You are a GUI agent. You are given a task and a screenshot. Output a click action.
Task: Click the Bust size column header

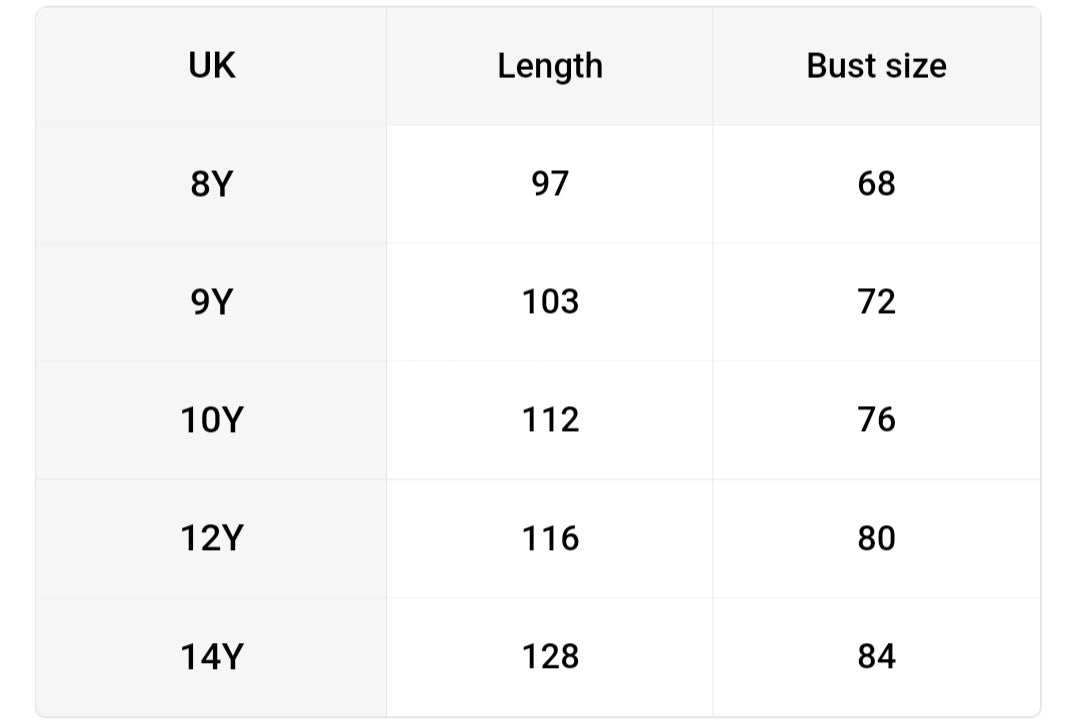click(x=876, y=66)
